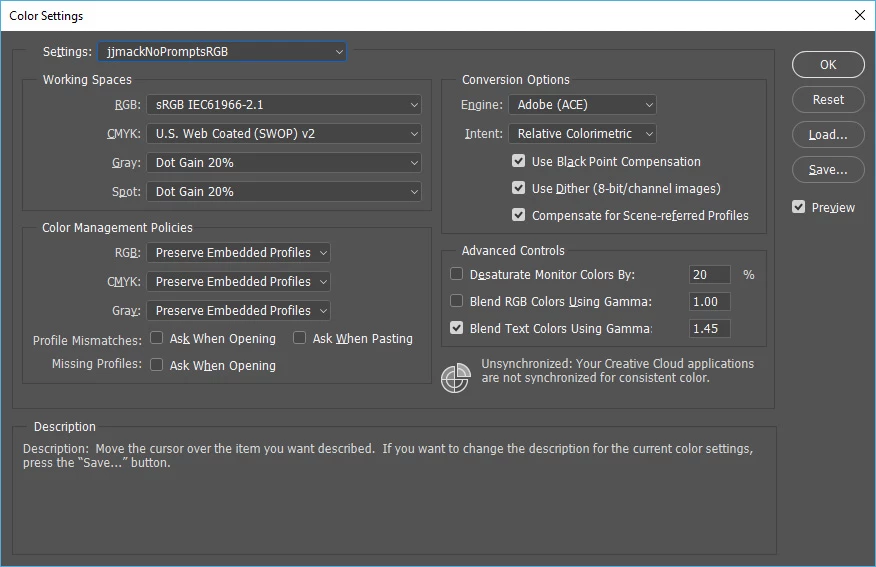Click the desaturate percent field showing 20
Screen dimensions: 876x567
click(710, 274)
